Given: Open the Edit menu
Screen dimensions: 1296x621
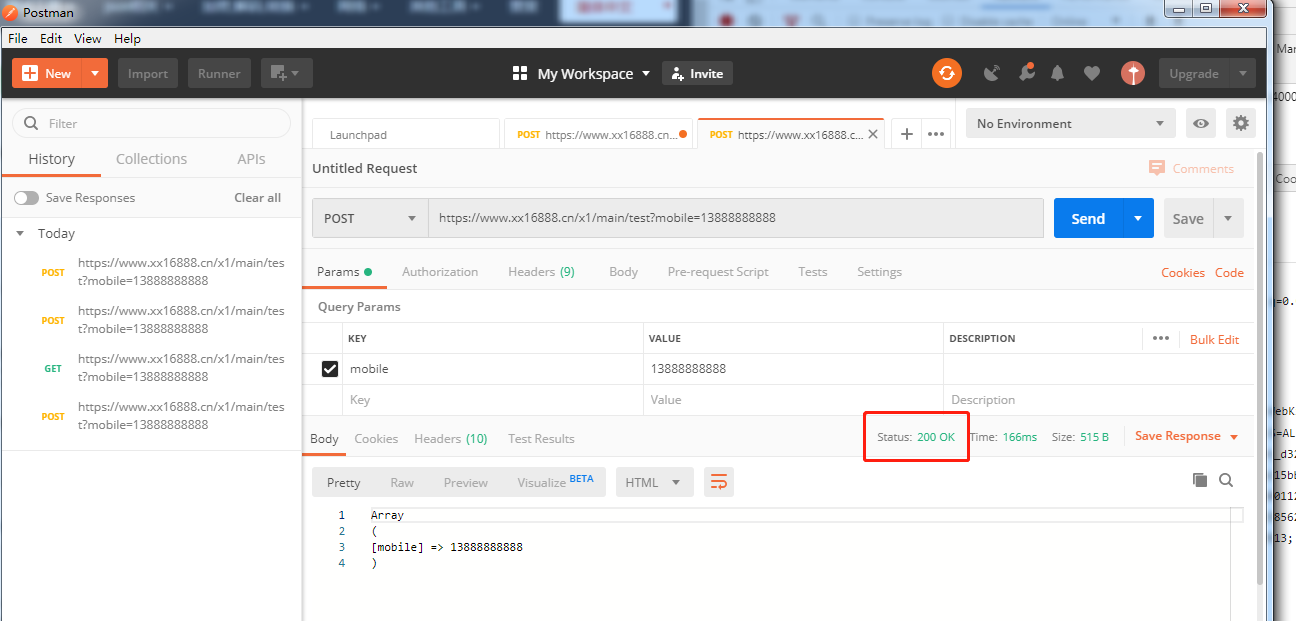Looking at the screenshot, I should [51, 38].
